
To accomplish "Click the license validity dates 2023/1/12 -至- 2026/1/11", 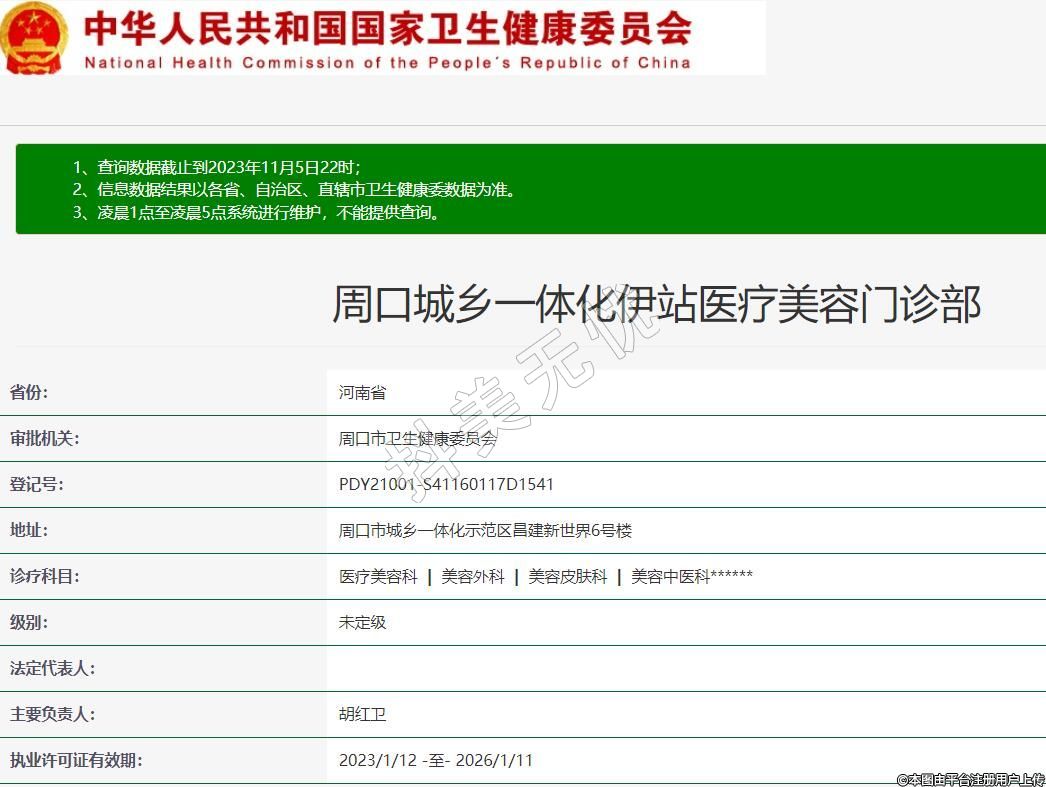I will click(x=435, y=761).
